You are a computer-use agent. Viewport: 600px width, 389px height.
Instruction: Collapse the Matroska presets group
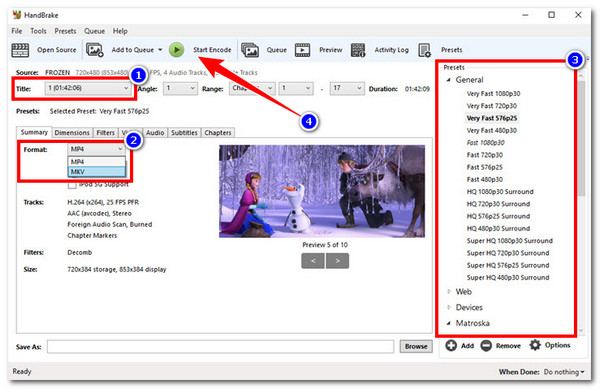tap(448, 323)
